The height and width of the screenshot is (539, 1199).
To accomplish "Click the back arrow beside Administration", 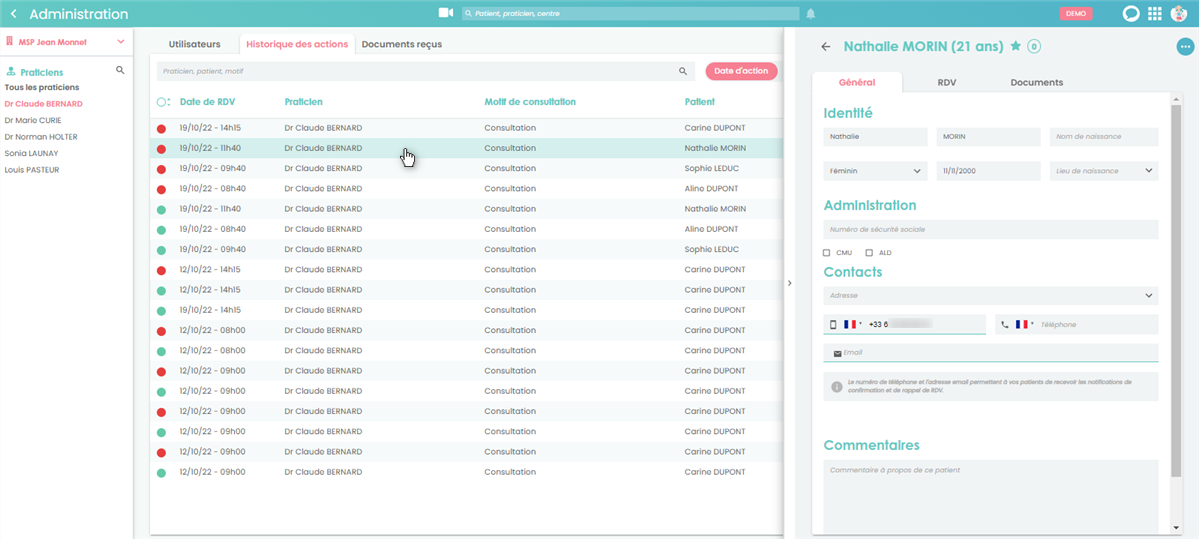I will 13,14.
